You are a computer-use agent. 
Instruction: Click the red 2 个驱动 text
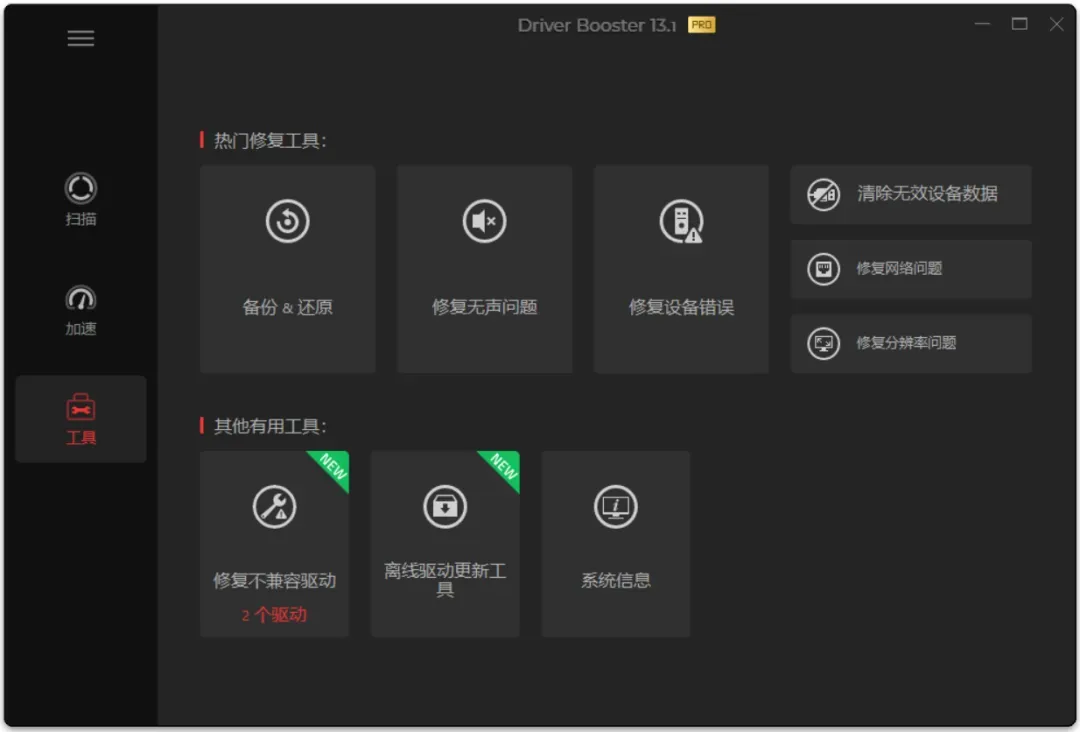274,615
